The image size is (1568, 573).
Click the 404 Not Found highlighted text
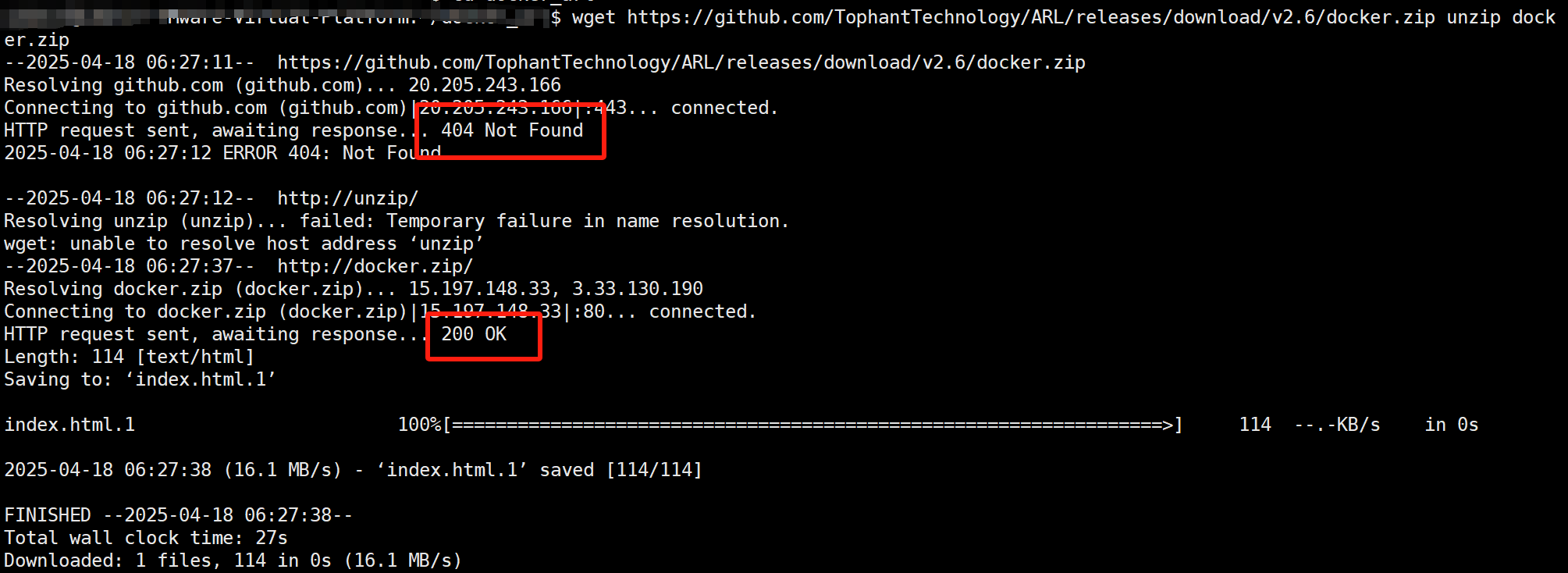(512, 130)
